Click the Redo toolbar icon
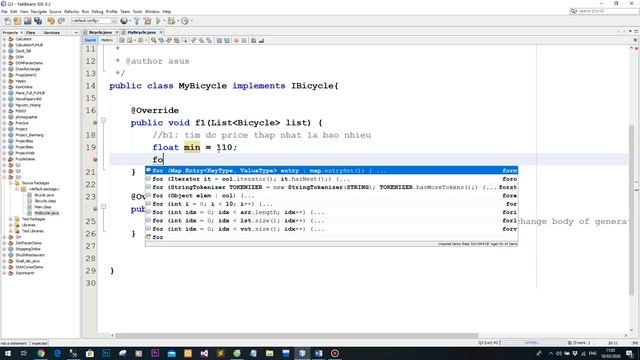 (x=61, y=21)
